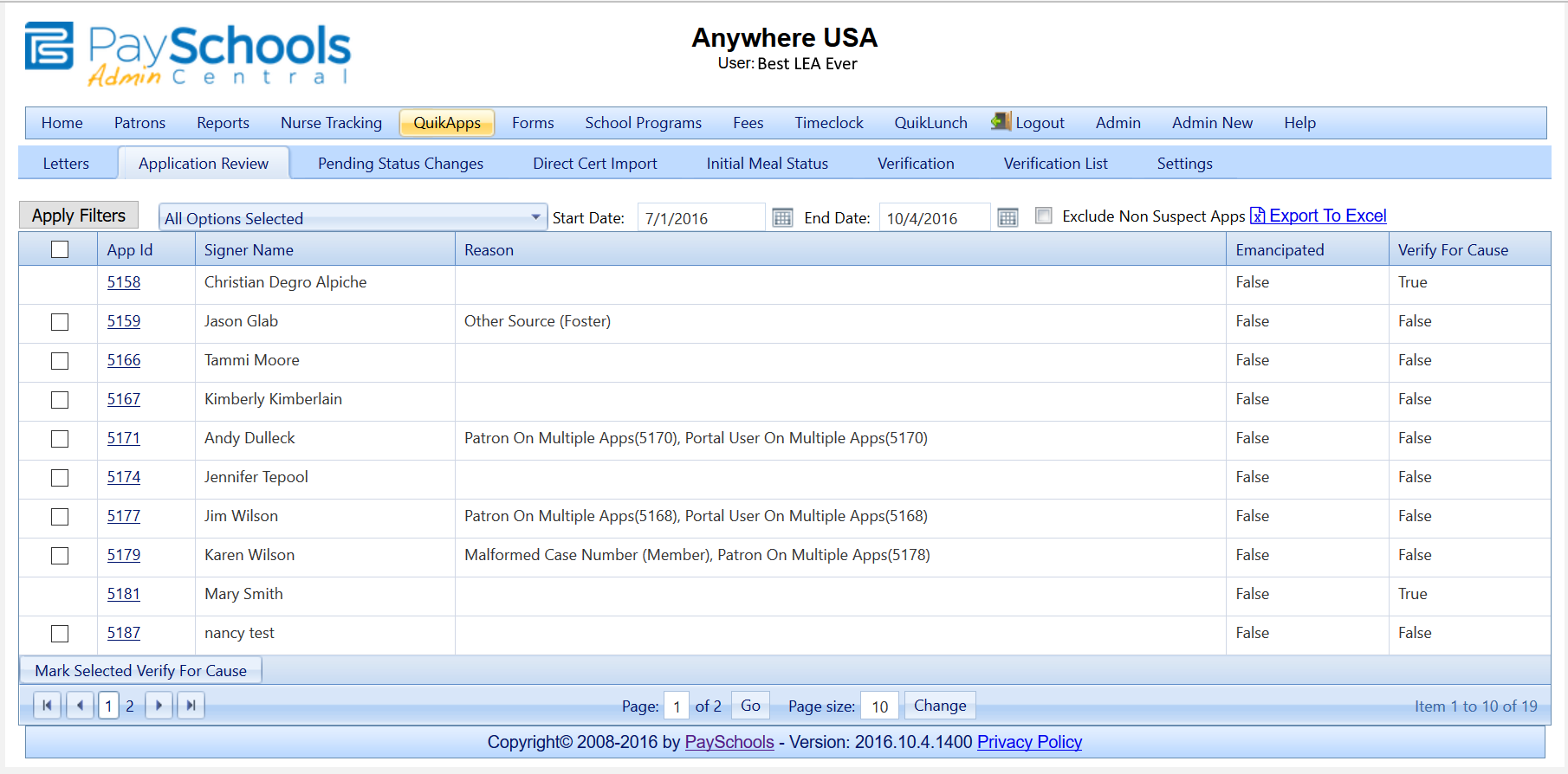This screenshot has height=774, width=1568.
Task: Open application 5187 link
Action: pyautogui.click(x=124, y=633)
